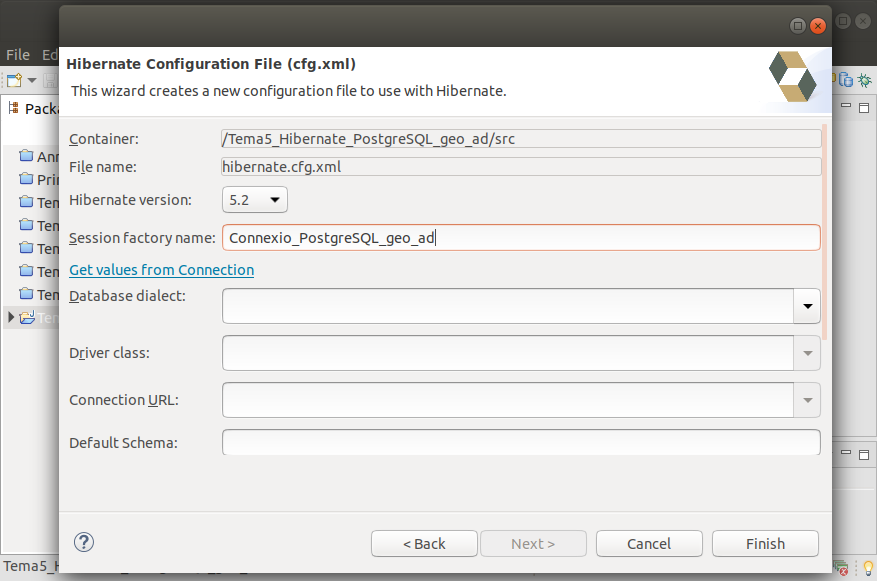Maximize the wizard dialog window
This screenshot has height=581, width=877.
coord(798,26)
